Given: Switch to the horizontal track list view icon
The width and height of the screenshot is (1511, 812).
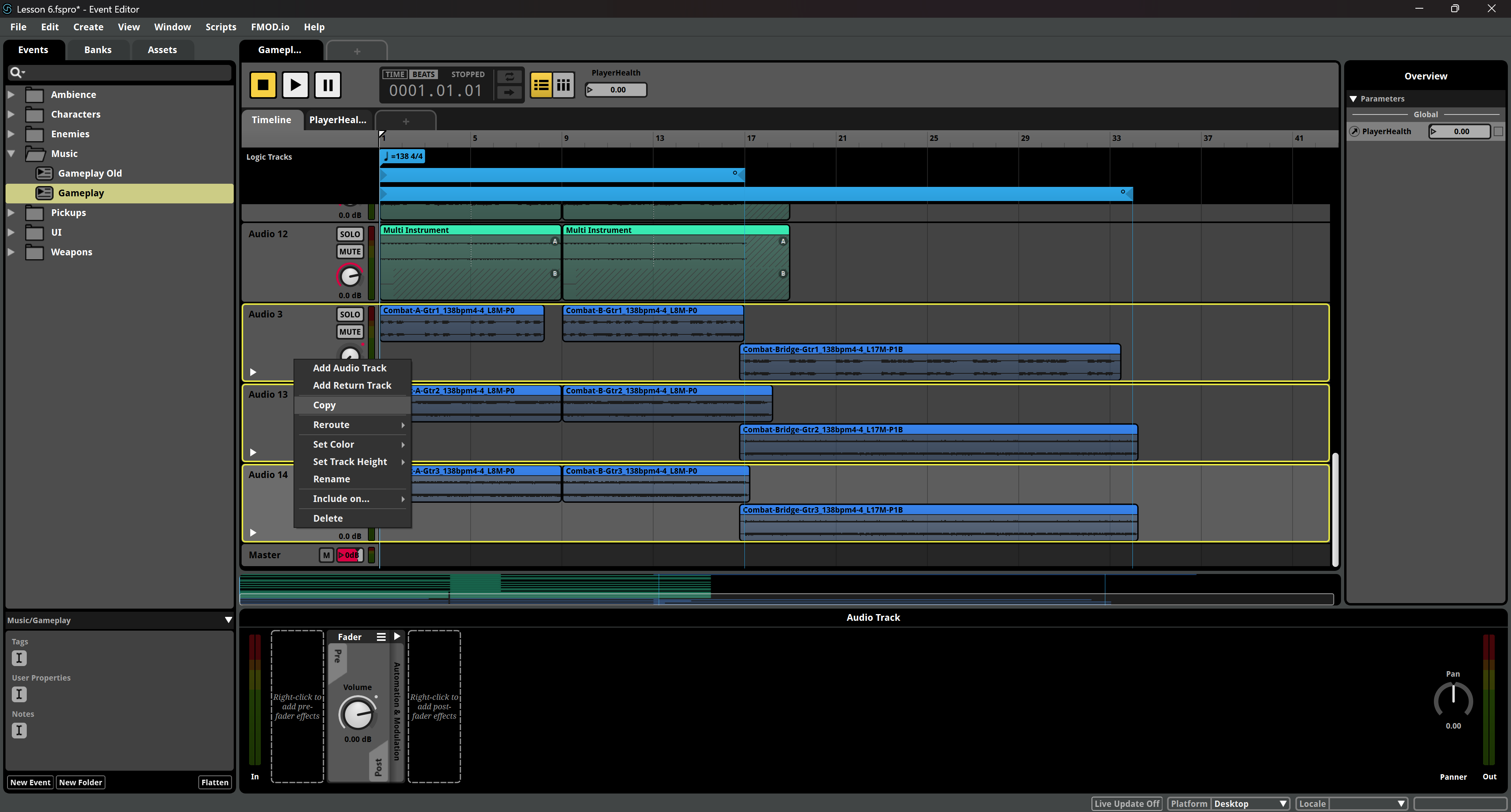Looking at the screenshot, I should (x=541, y=86).
